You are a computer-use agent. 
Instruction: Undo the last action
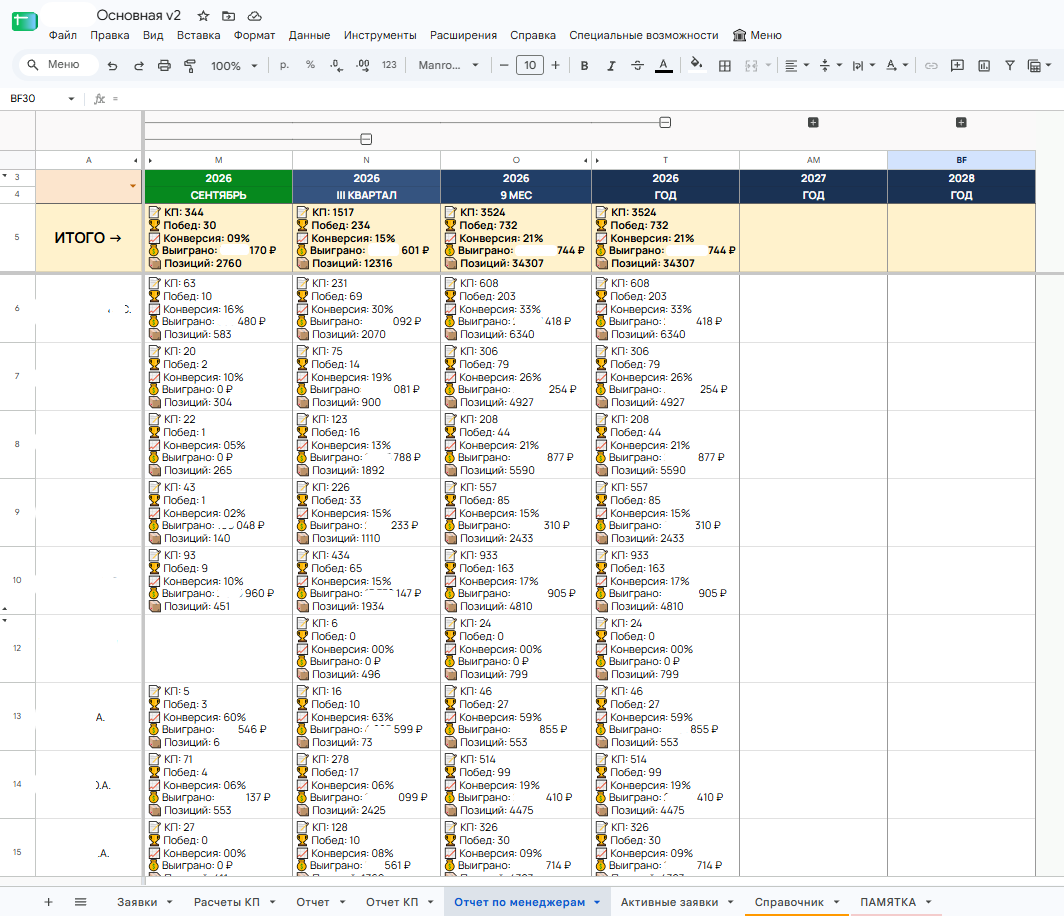click(x=113, y=65)
